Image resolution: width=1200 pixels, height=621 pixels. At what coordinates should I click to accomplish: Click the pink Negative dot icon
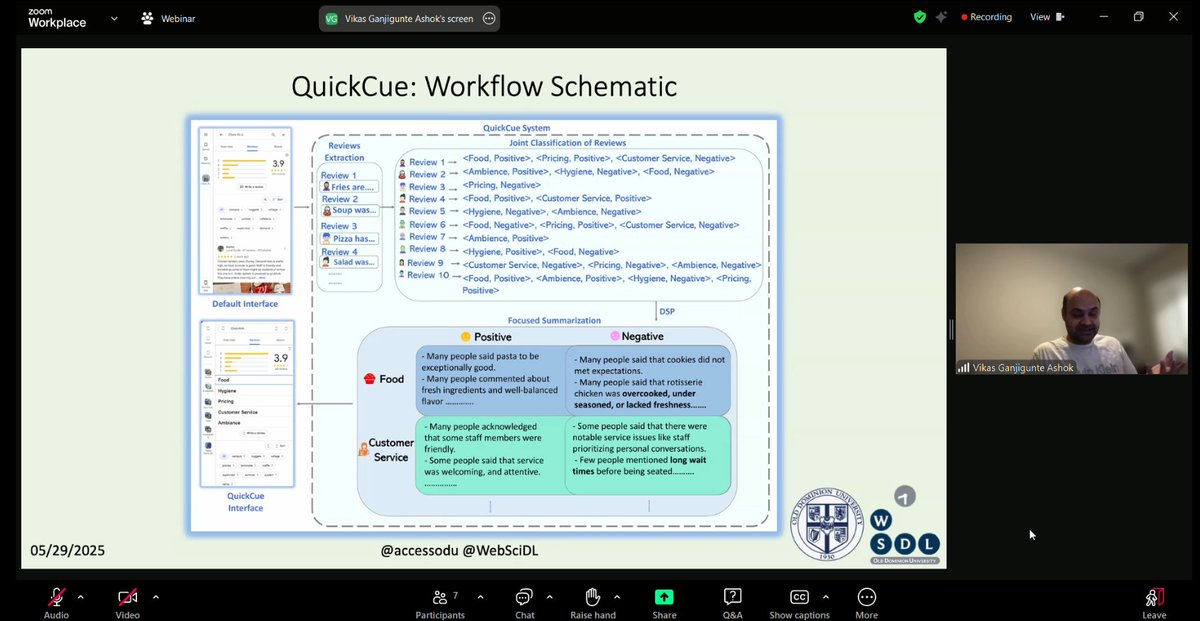615,336
